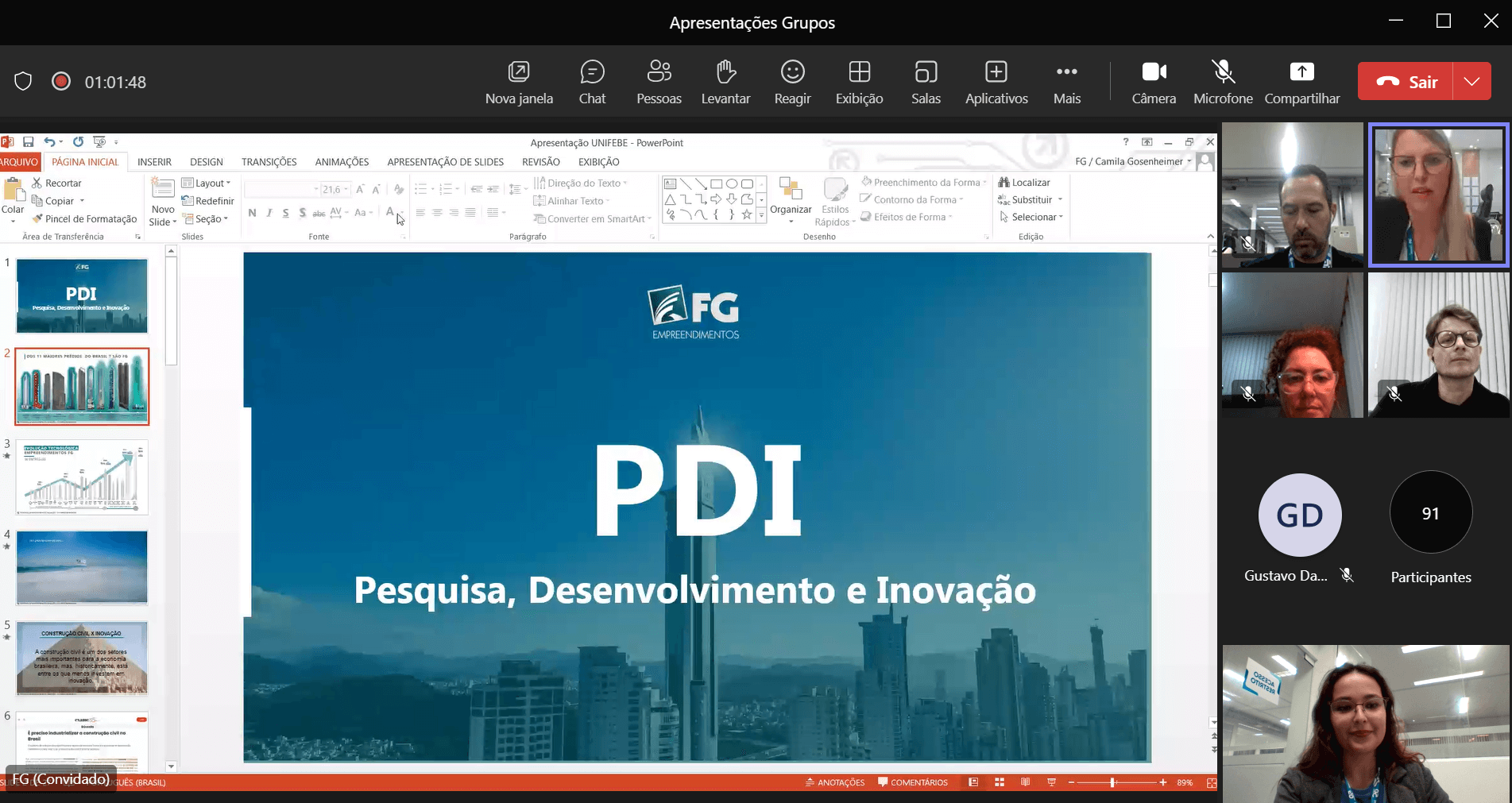Start slideshow from status bar icon
This screenshot has width=1512, height=803.
point(1052,782)
